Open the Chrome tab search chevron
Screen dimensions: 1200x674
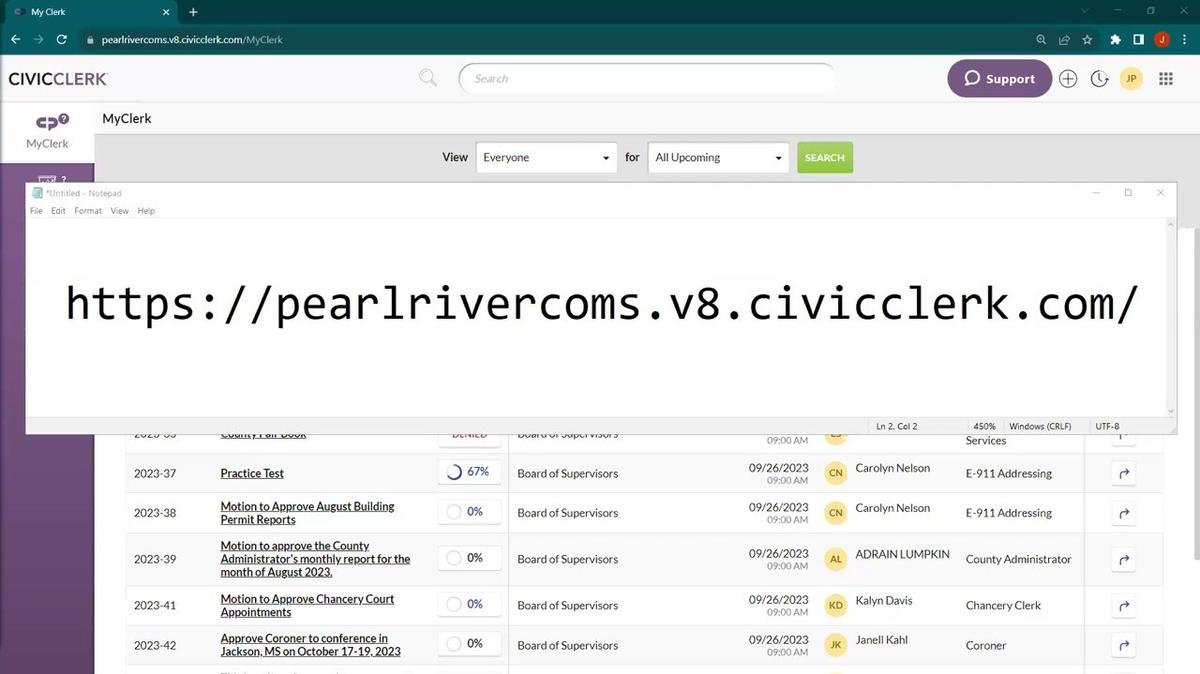(1087, 11)
